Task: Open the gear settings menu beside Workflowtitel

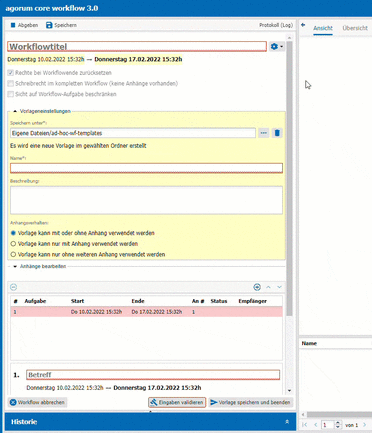Action: click(x=277, y=47)
